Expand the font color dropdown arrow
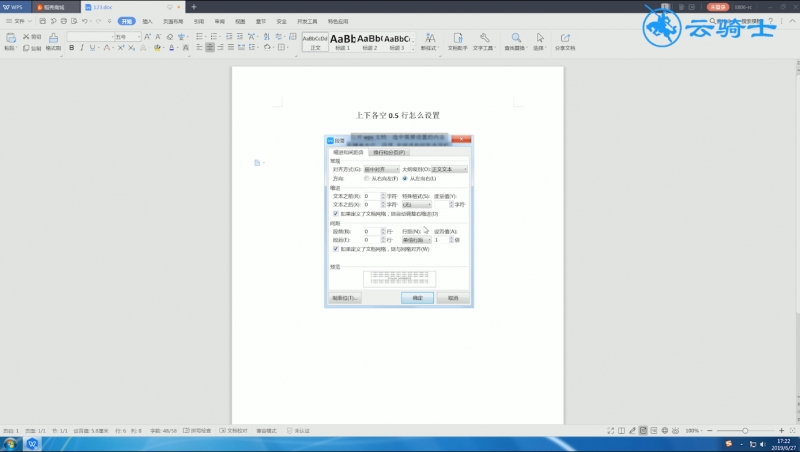800x452 pixels. click(177, 47)
